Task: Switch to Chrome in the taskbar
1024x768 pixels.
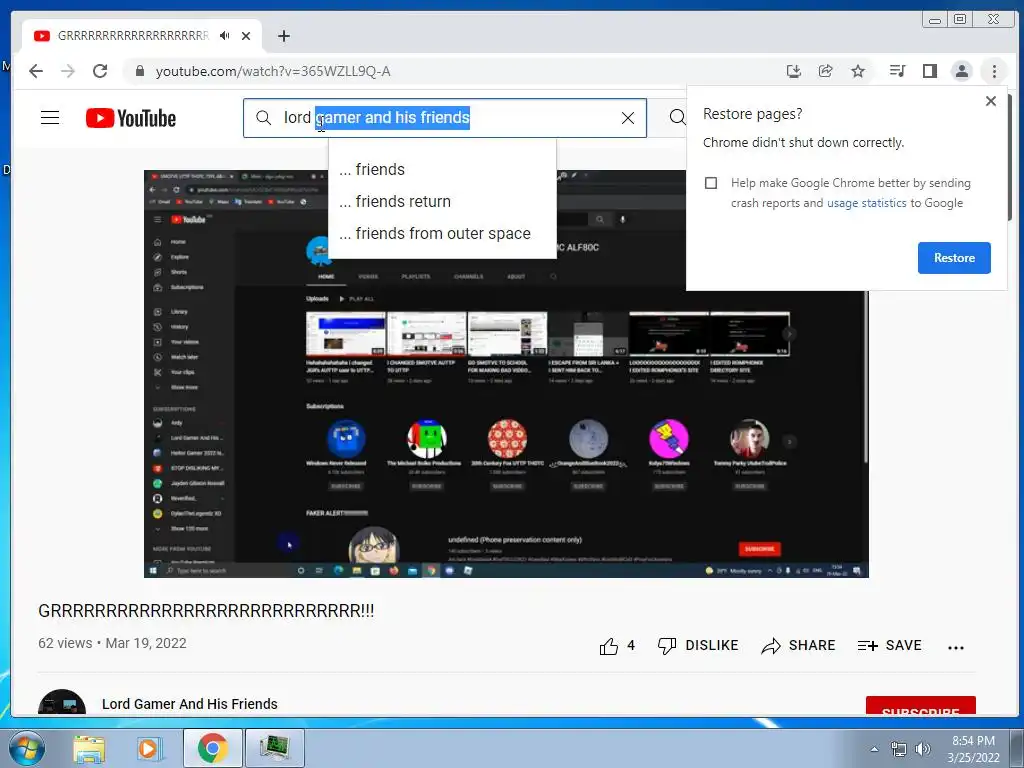Action: tap(212, 748)
